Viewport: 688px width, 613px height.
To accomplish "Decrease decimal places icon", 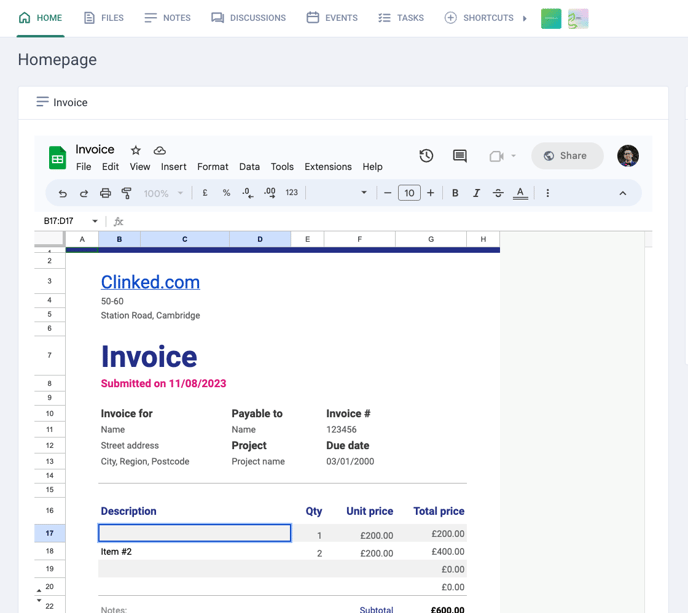I will [x=247, y=193].
